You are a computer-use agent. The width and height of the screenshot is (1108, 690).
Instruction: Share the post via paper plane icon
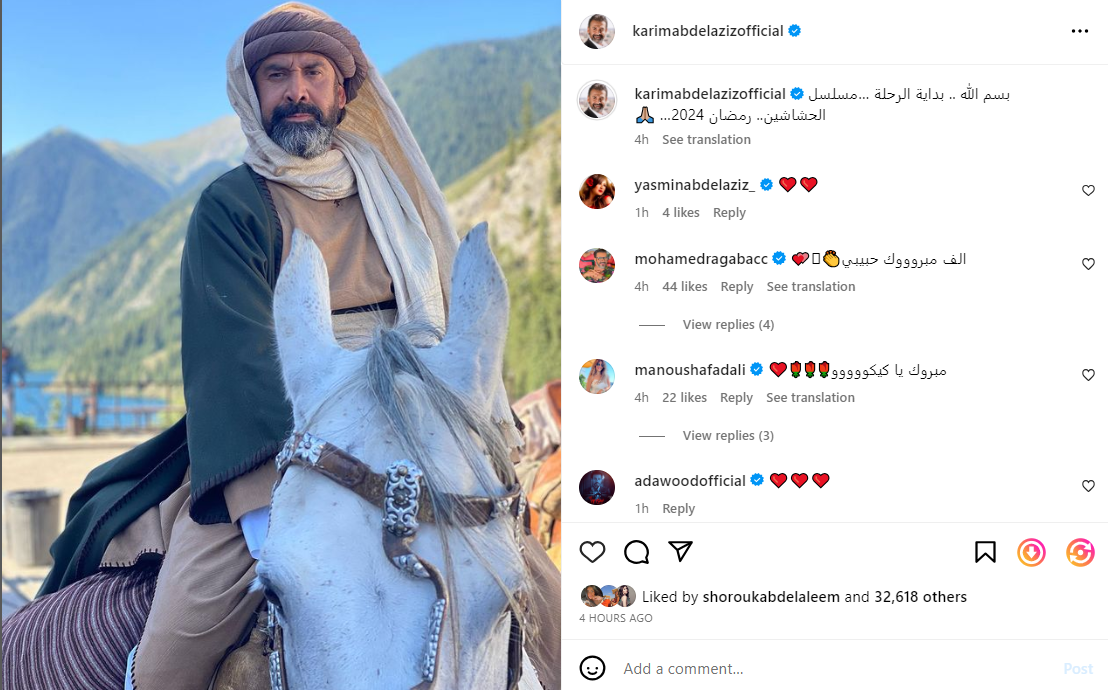pyautogui.click(x=680, y=552)
